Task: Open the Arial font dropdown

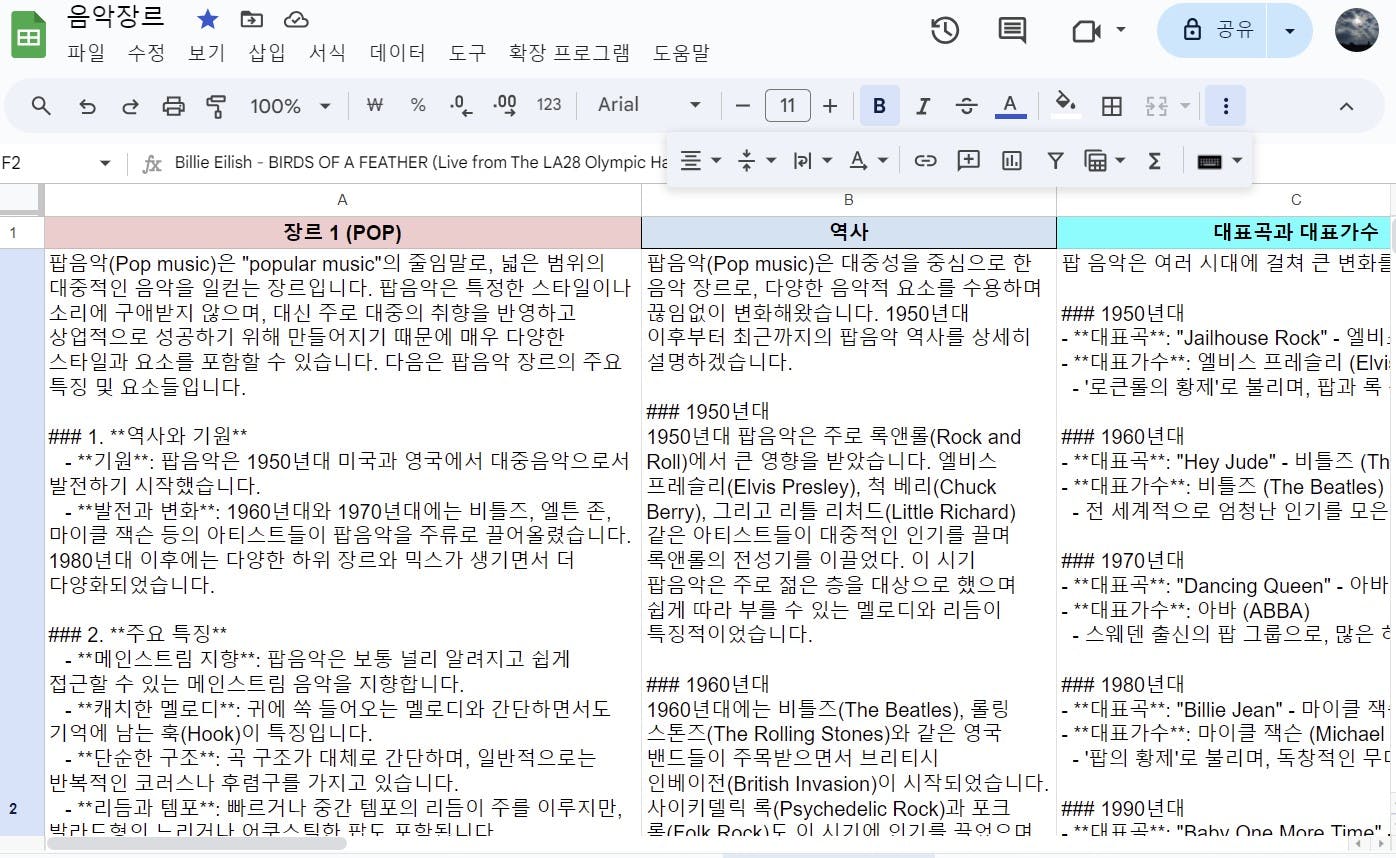Action: coord(649,105)
